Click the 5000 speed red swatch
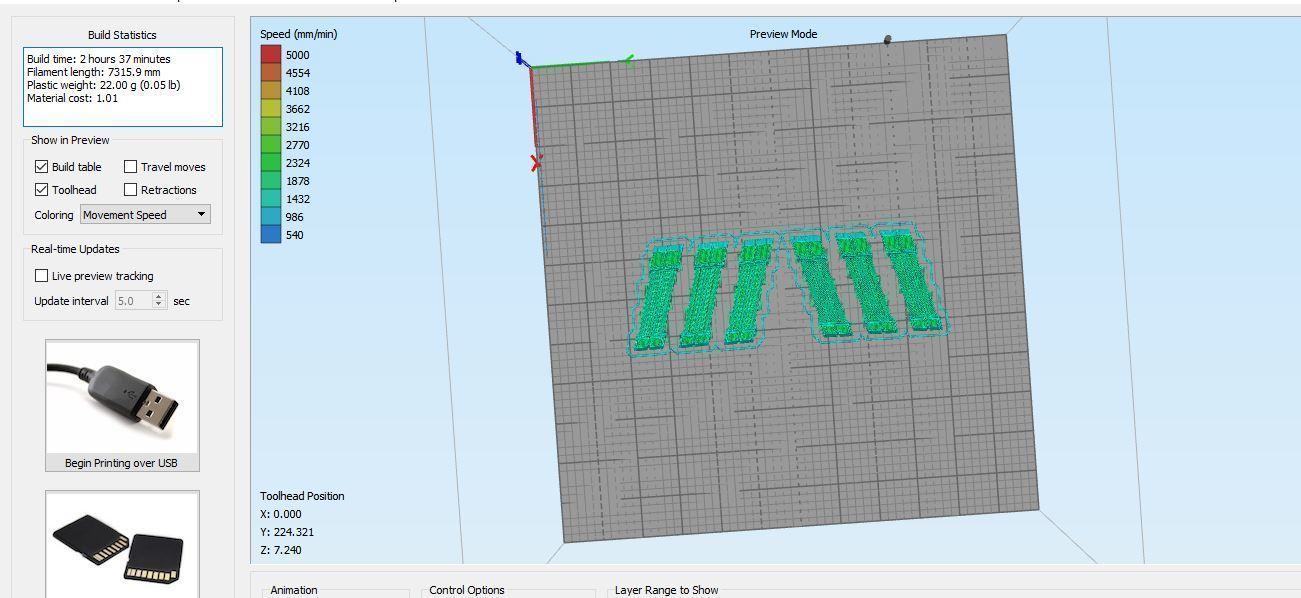 coord(271,55)
